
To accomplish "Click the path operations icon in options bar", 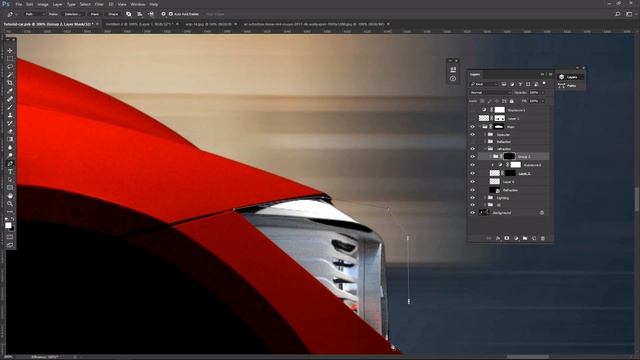I will [x=129, y=14].
